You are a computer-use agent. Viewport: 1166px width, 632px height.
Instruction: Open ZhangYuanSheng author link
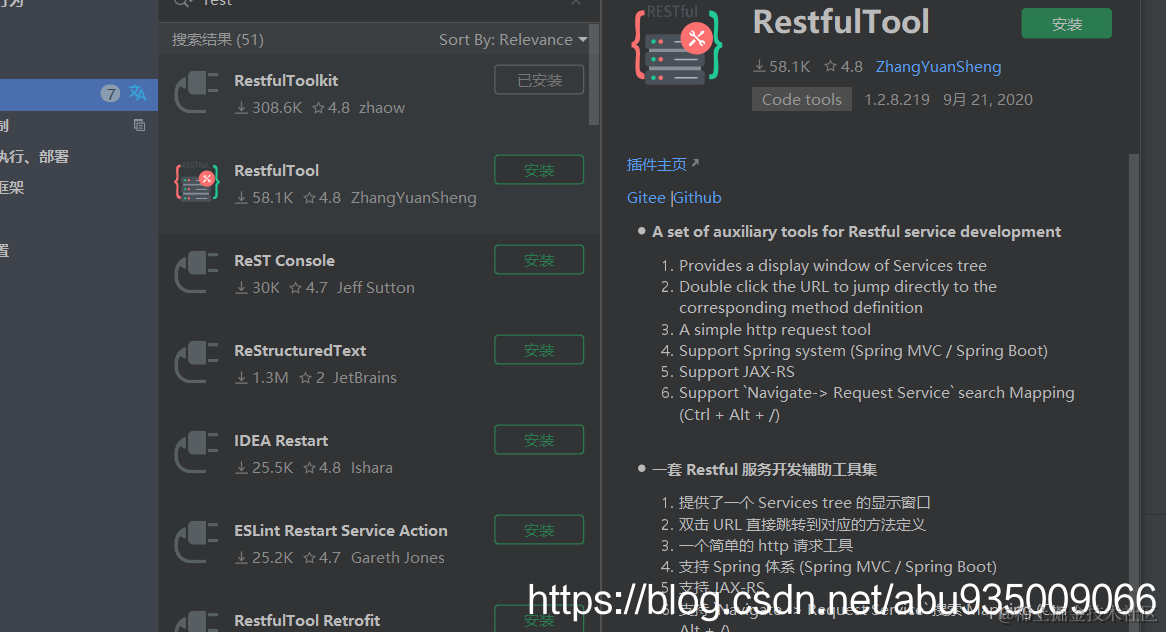938,67
